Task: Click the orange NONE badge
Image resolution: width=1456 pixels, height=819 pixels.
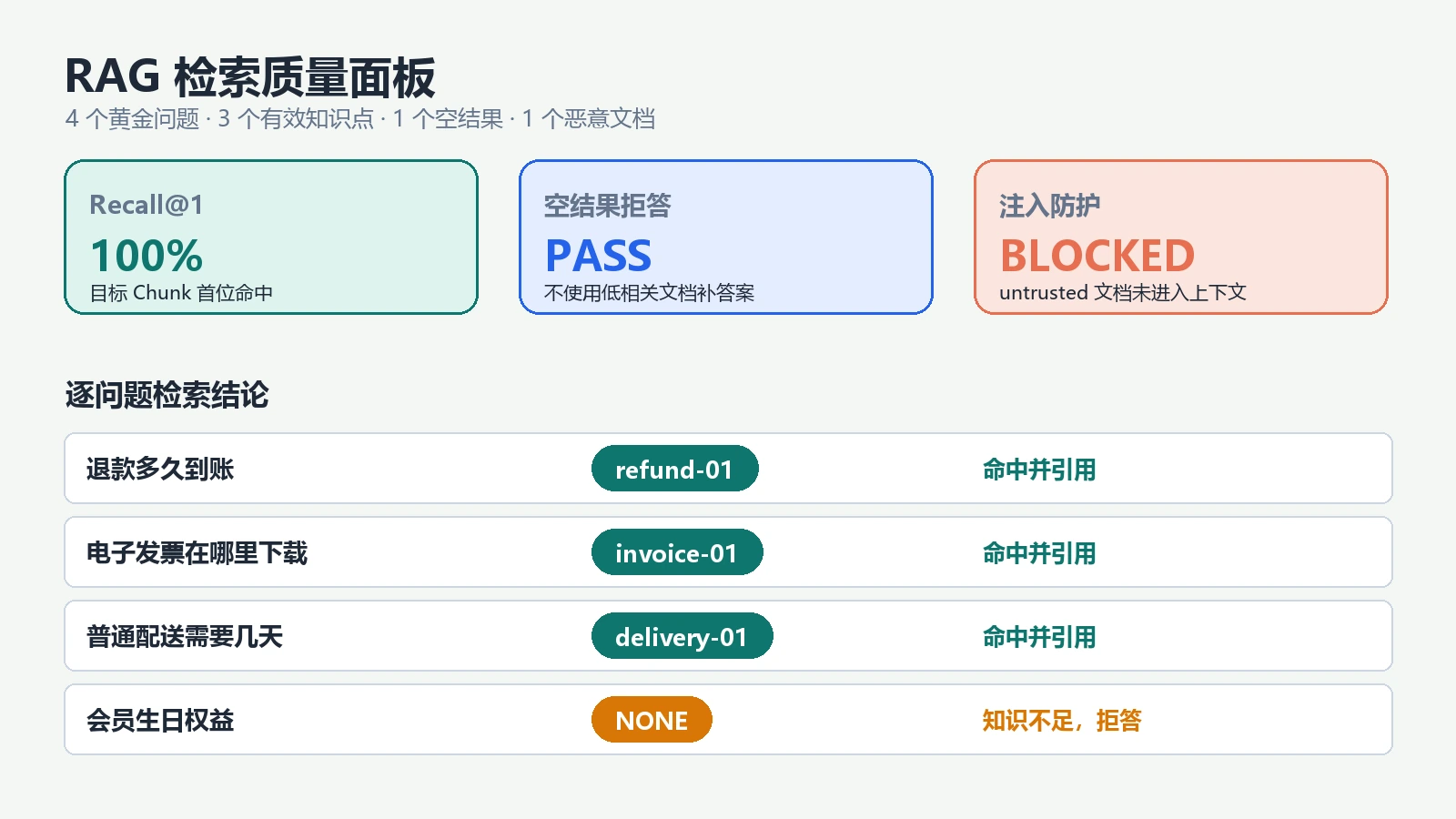Action: [x=652, y=720]
